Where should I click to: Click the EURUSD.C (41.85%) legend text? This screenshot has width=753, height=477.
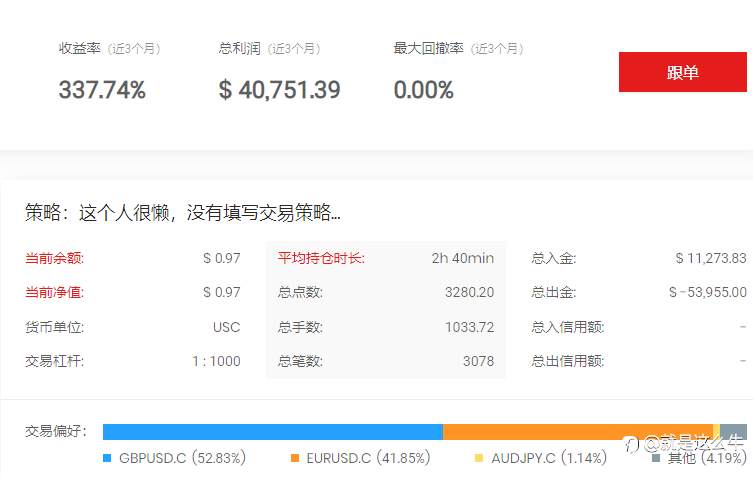tap(368, 458)
